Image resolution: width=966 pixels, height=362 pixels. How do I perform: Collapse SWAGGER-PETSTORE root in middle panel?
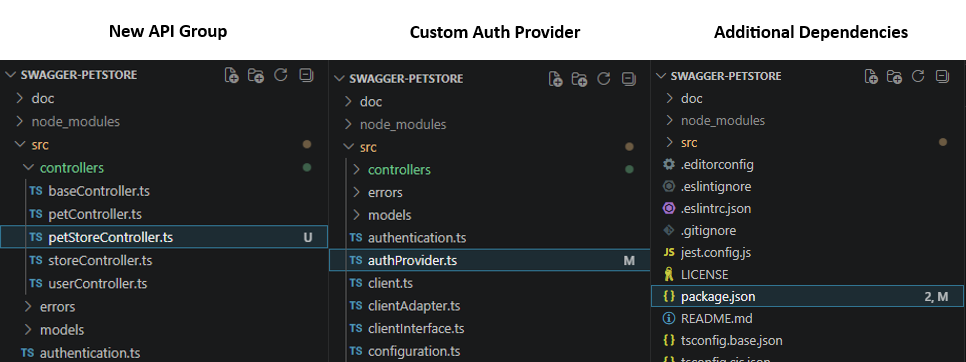339,79
